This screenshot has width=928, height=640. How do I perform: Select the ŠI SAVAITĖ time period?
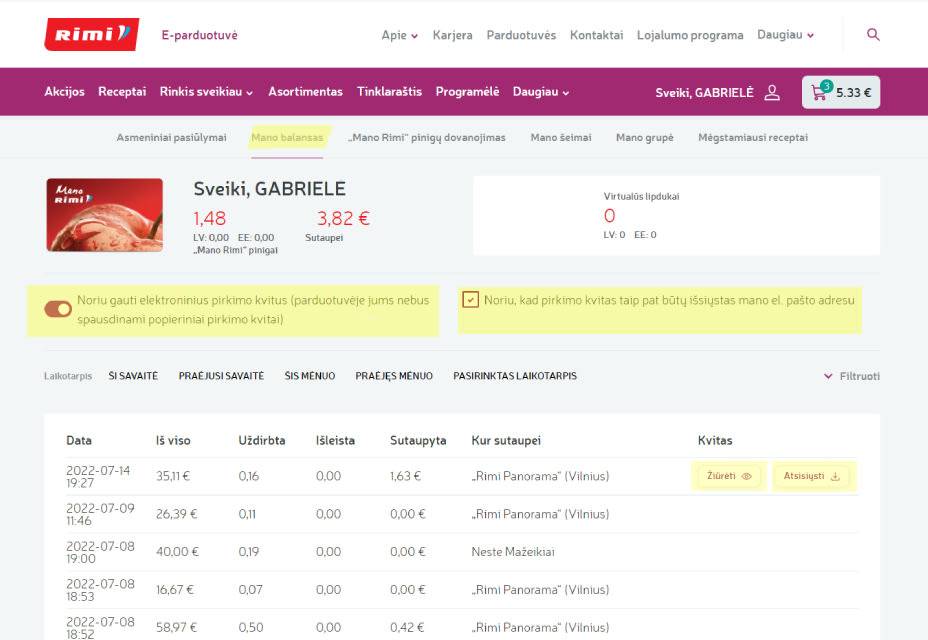coord(133,376)
